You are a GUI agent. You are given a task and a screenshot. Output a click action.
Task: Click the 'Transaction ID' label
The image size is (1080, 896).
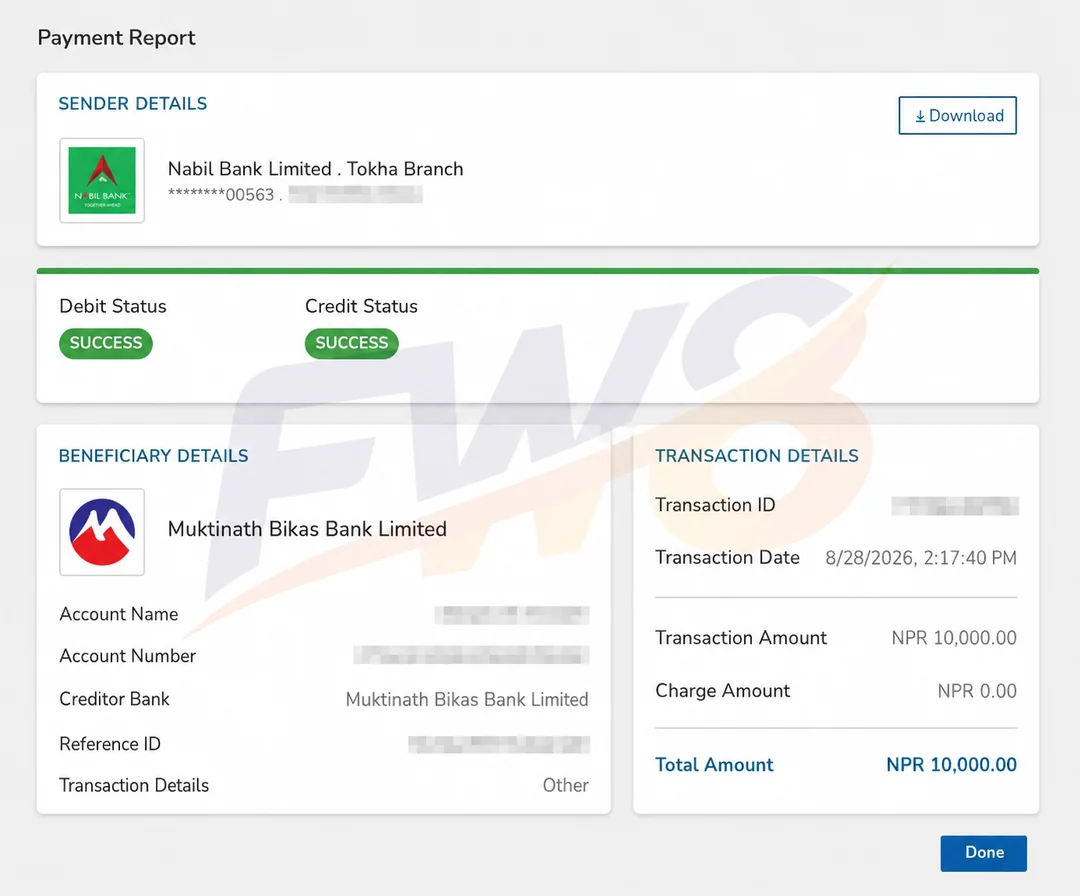[x=715, y=505]
